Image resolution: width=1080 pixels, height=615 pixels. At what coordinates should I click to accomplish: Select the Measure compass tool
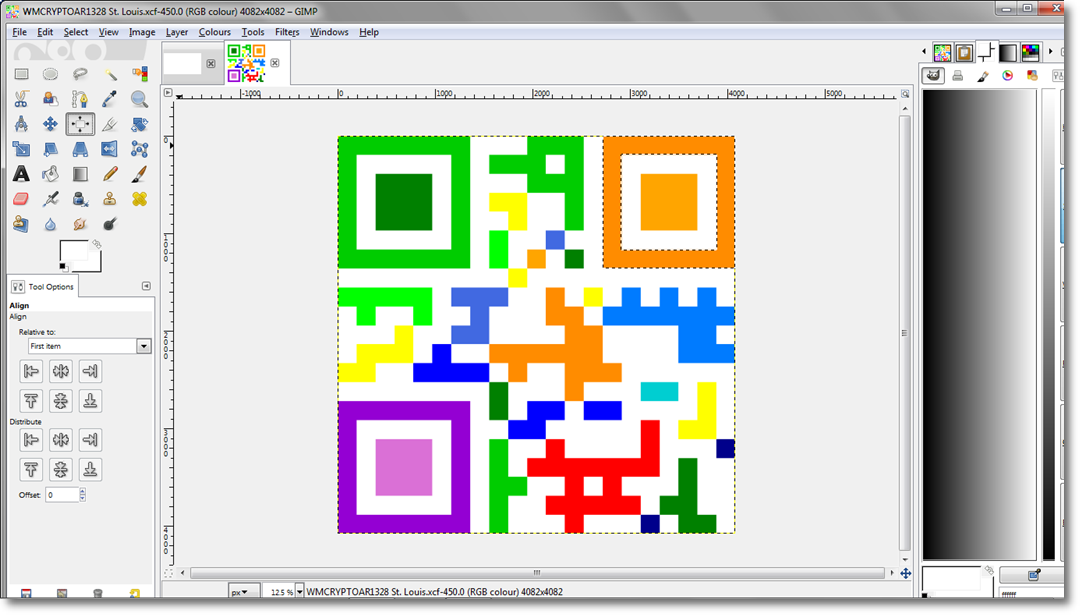coord(21,124)
